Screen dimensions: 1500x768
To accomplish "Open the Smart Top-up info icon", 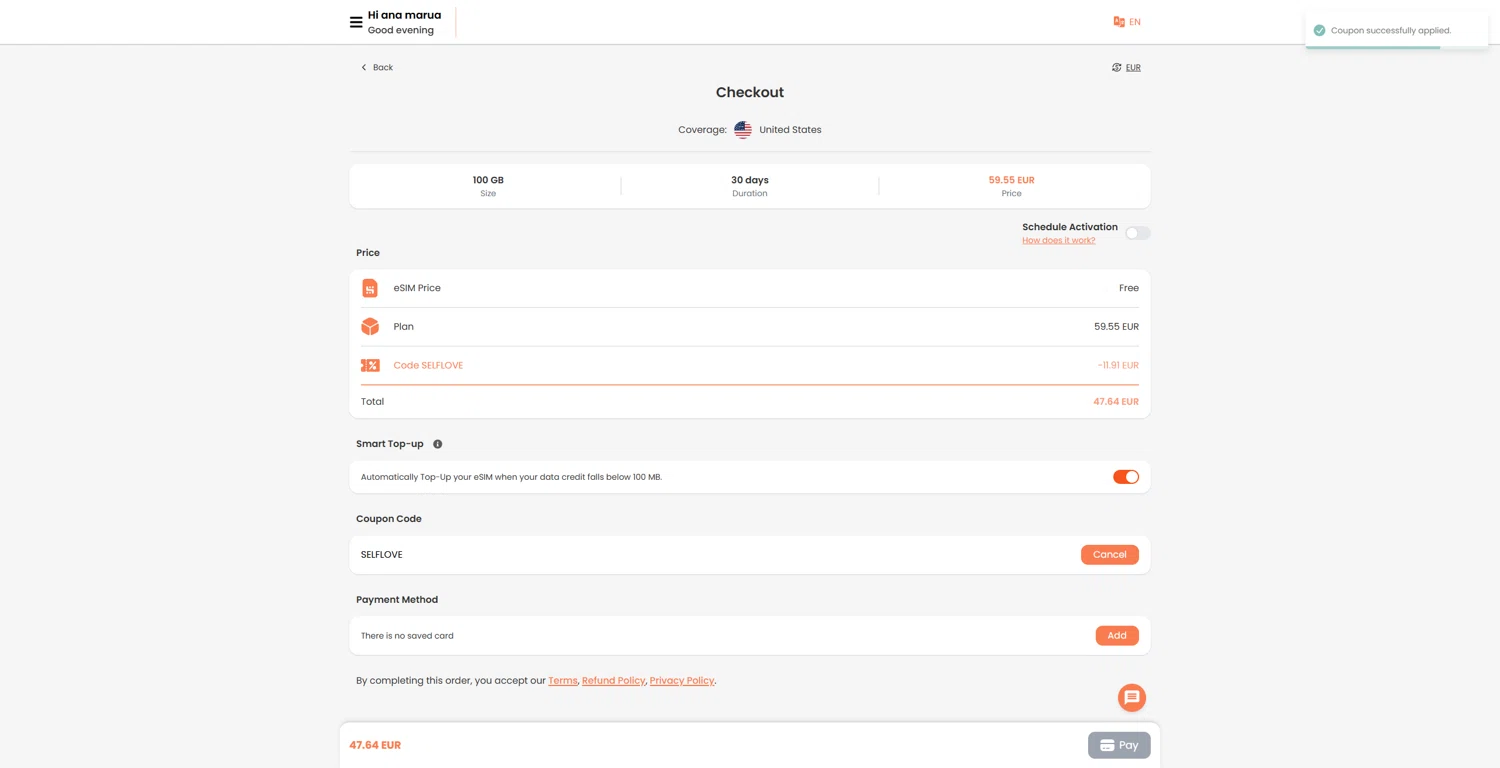I will click(437, 444).
